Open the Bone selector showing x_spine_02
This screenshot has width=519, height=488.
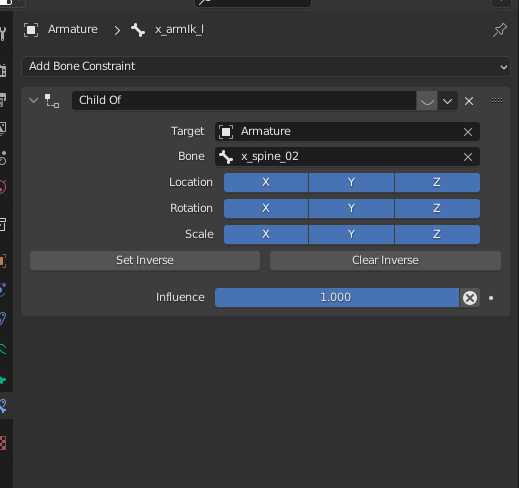(347, 157)
